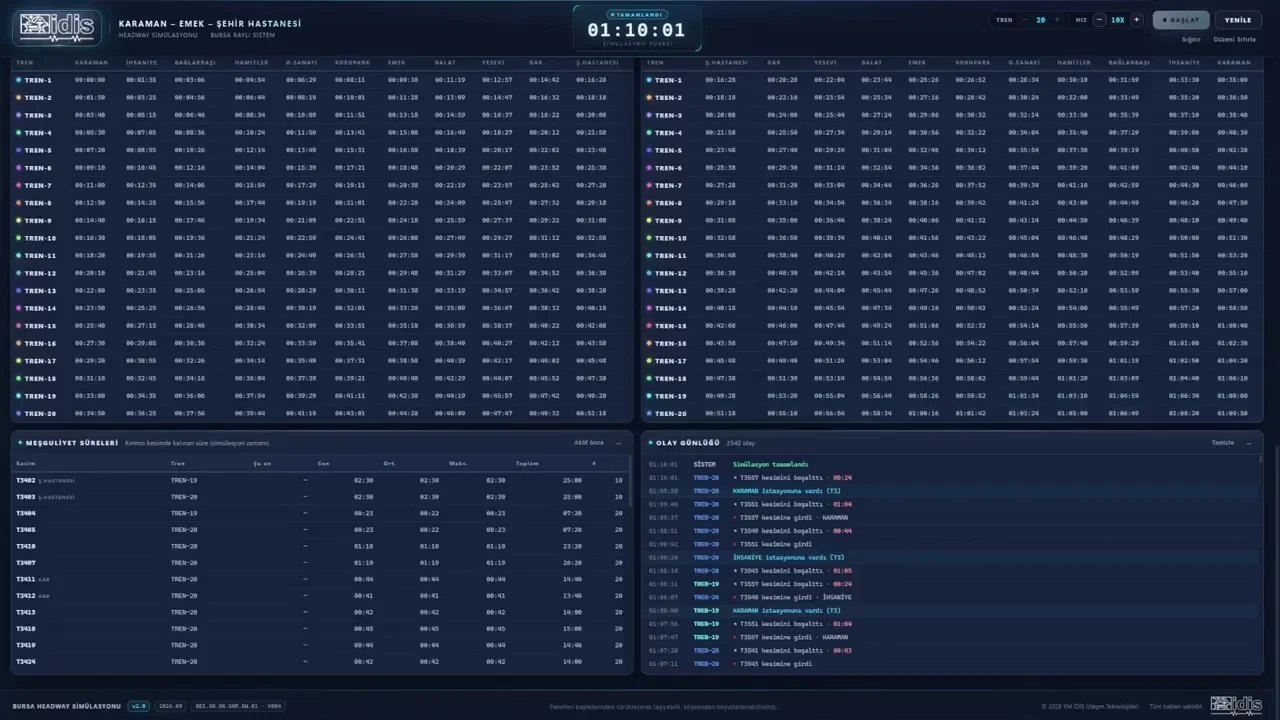The height and width of the screenshot is (720, 1280).
Task: Click the Sığdır link
Action: point(1191,39)
